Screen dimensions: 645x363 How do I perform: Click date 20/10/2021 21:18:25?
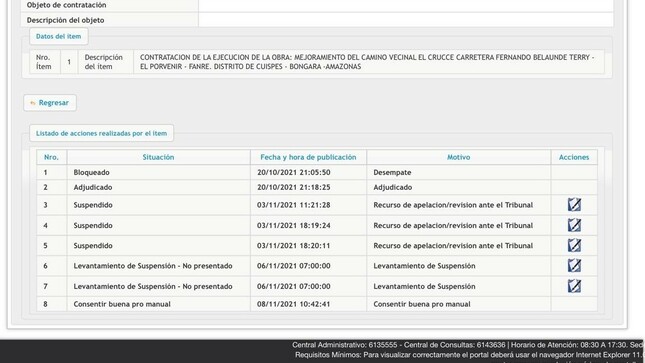click(x=294, y=187)
